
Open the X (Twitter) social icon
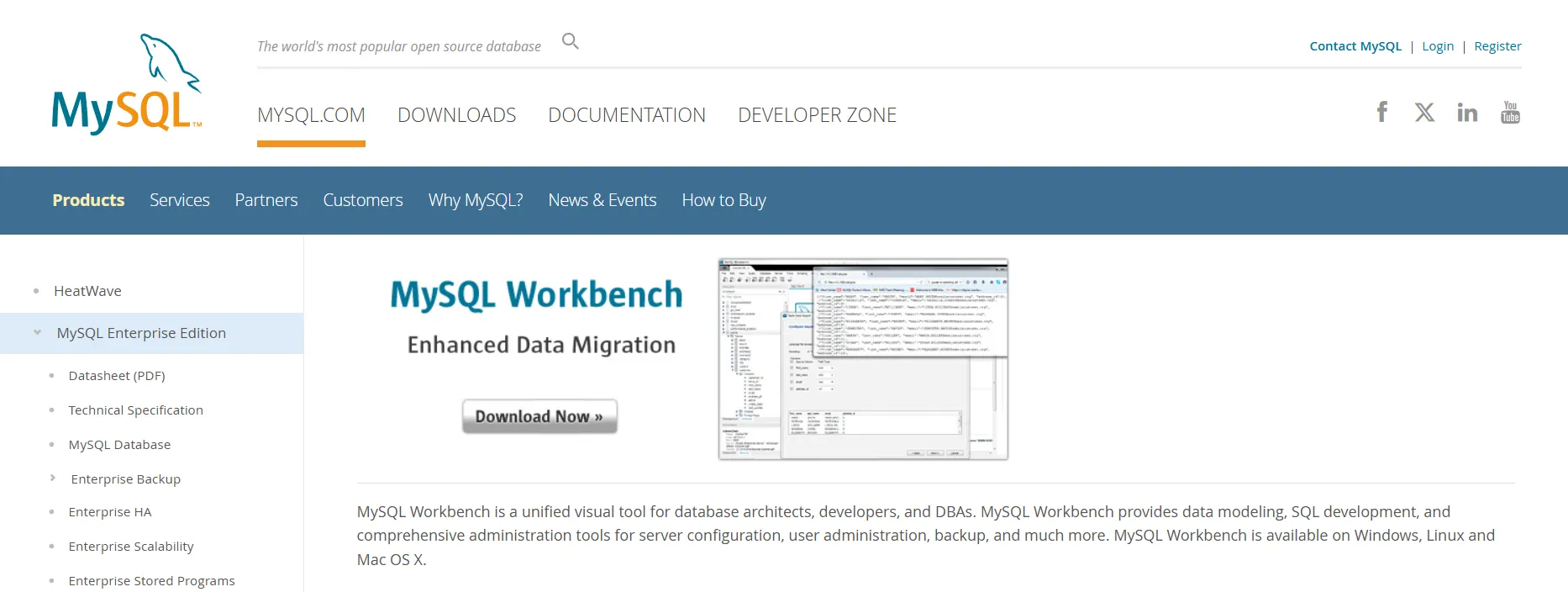click(x=1424, y=113)
